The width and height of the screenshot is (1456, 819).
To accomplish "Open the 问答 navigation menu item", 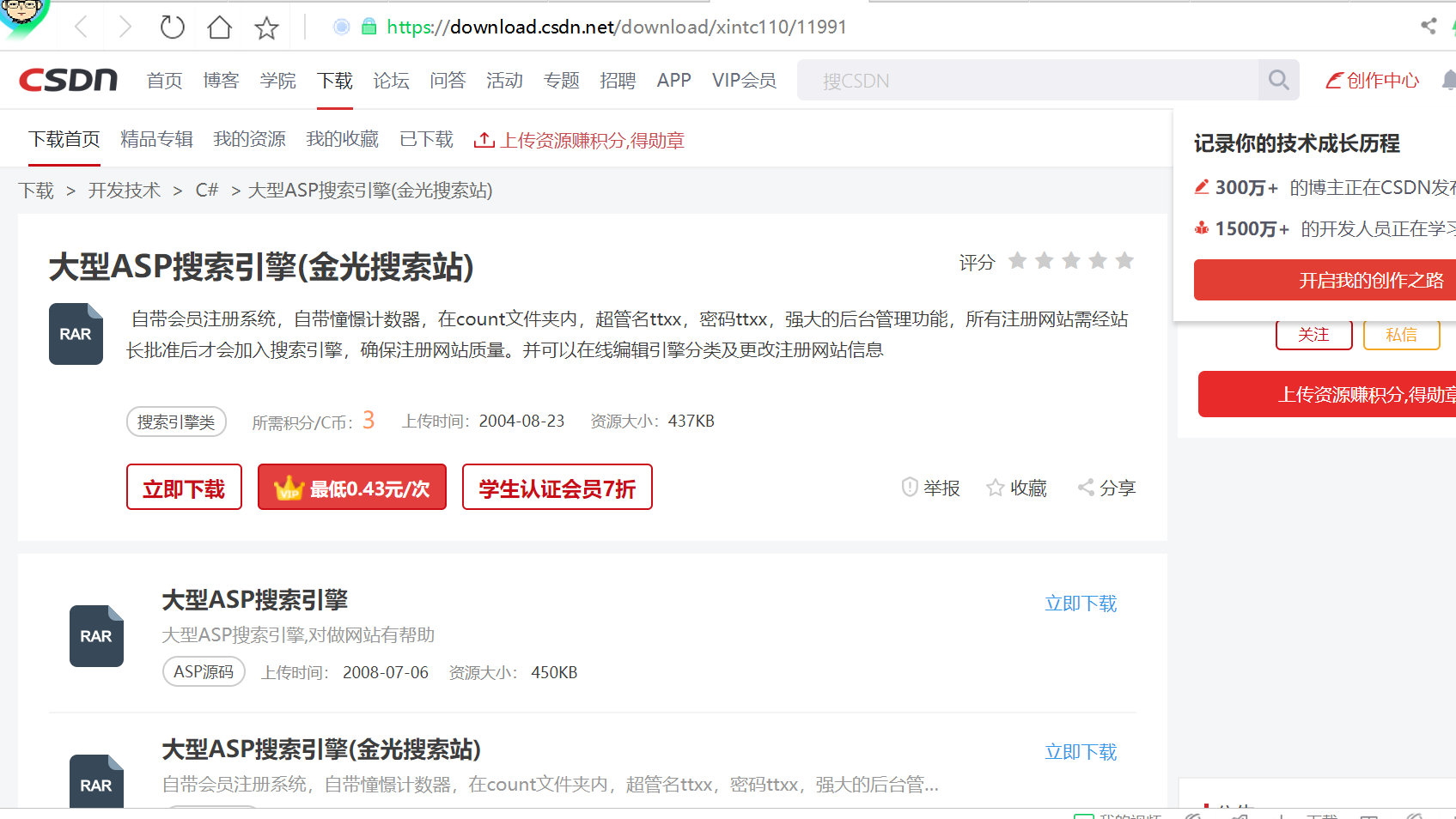I will coord(448,80).
